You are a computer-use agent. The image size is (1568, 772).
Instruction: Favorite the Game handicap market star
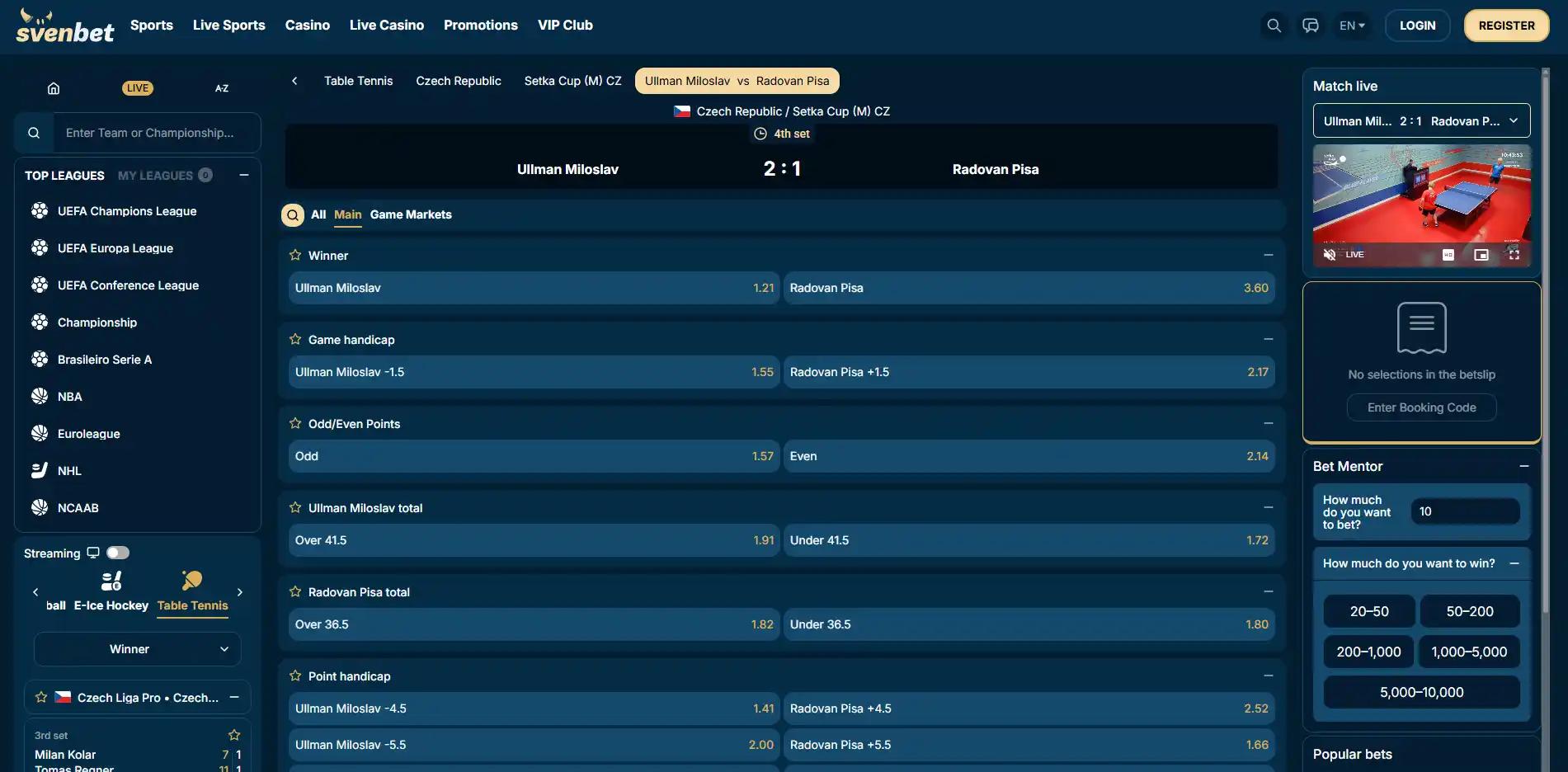[295, 340]
